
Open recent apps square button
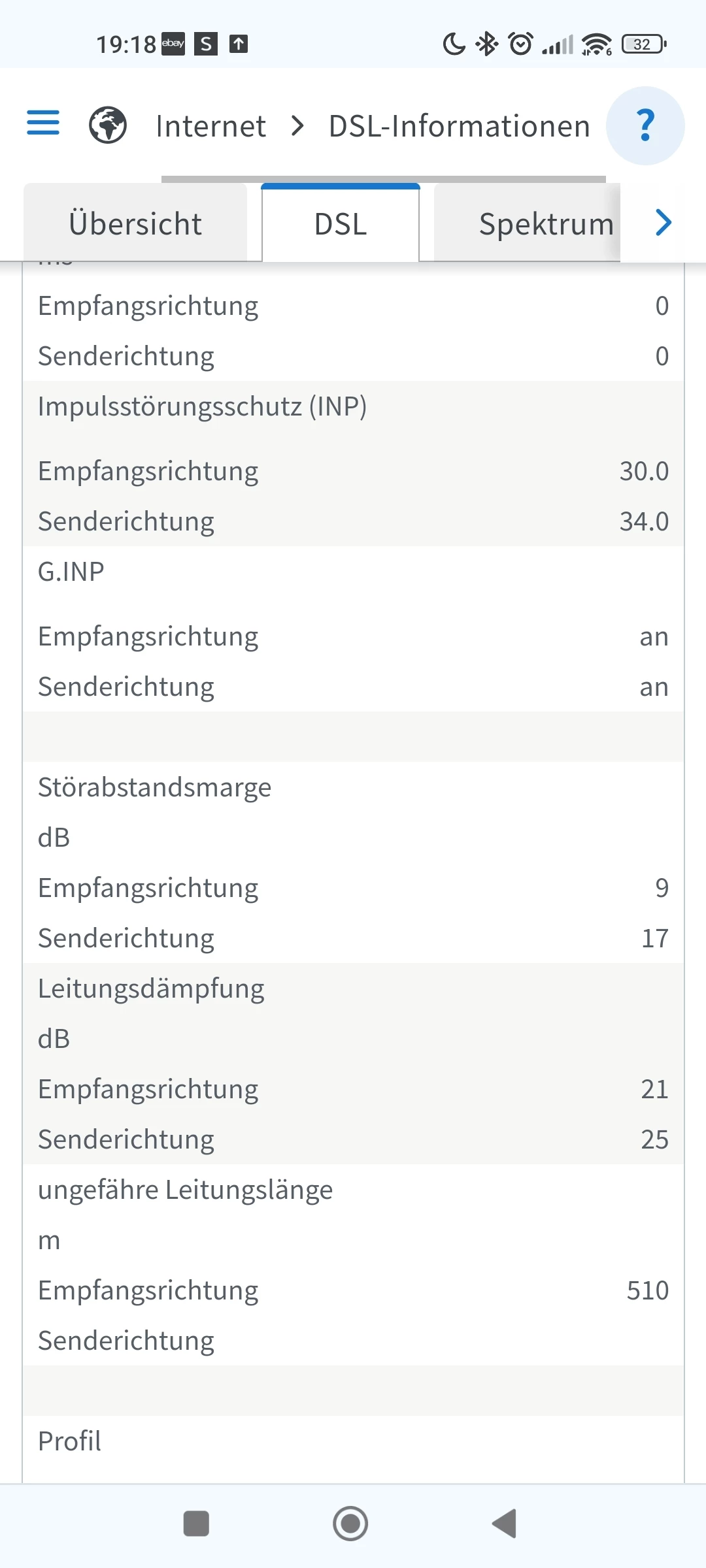(x=196, y=1524)
